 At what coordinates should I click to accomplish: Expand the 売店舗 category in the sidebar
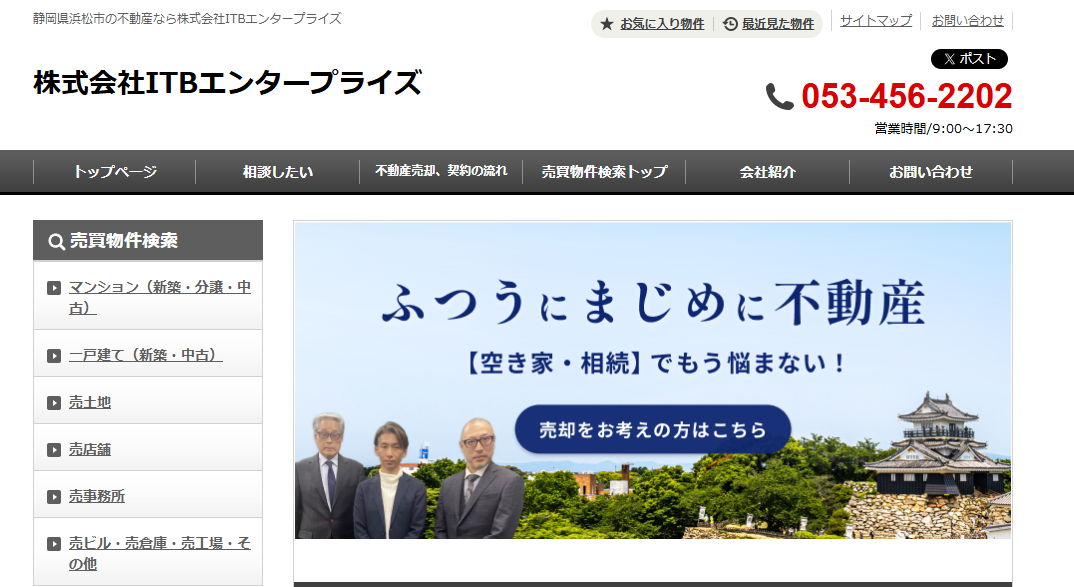pyautogui.click(x=89, y=447)
